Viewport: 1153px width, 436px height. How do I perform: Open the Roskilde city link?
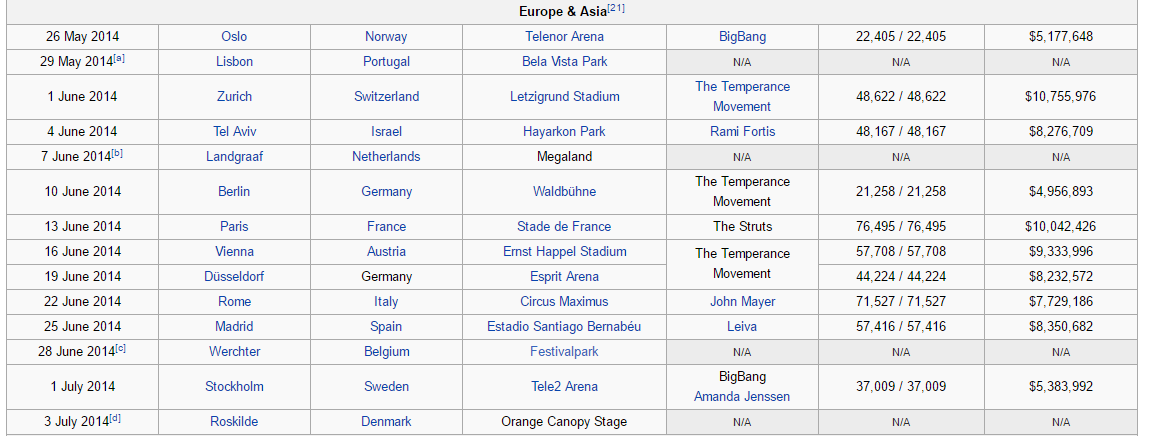pos(234,421)
